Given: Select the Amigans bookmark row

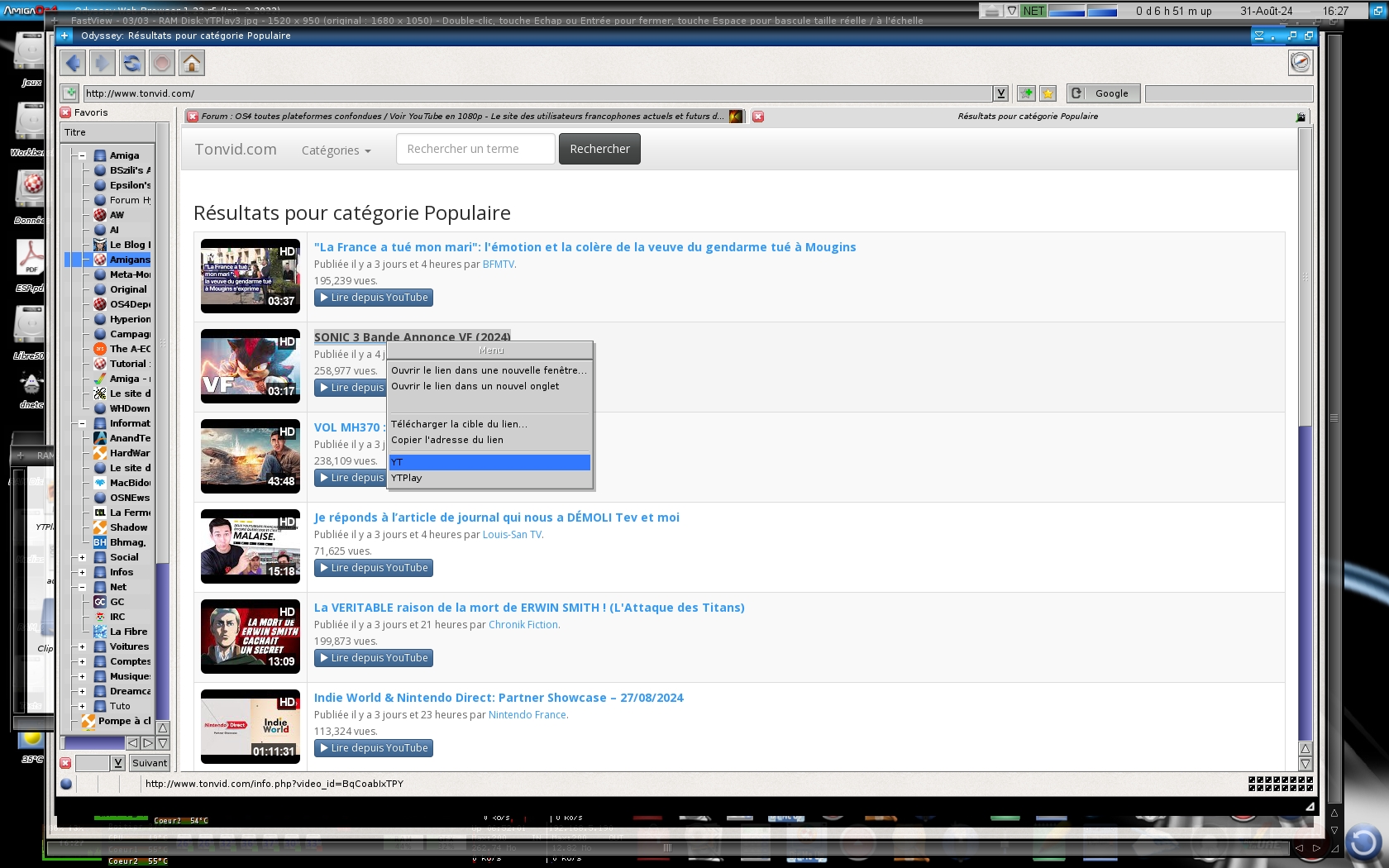Looking at the screenshot, I should tap(108, 260).
